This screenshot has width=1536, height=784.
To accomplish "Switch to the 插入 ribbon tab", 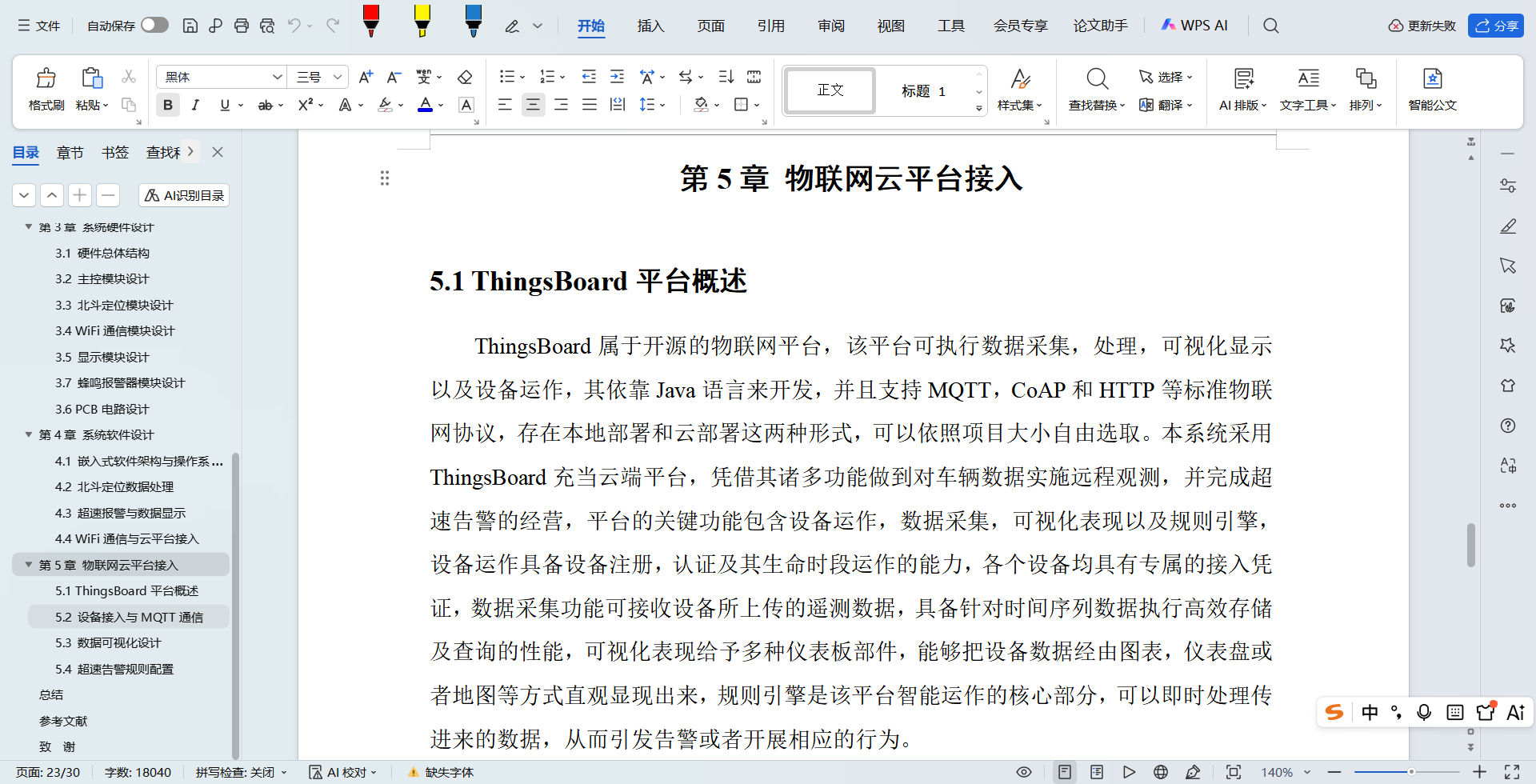I will coord(650,26).
